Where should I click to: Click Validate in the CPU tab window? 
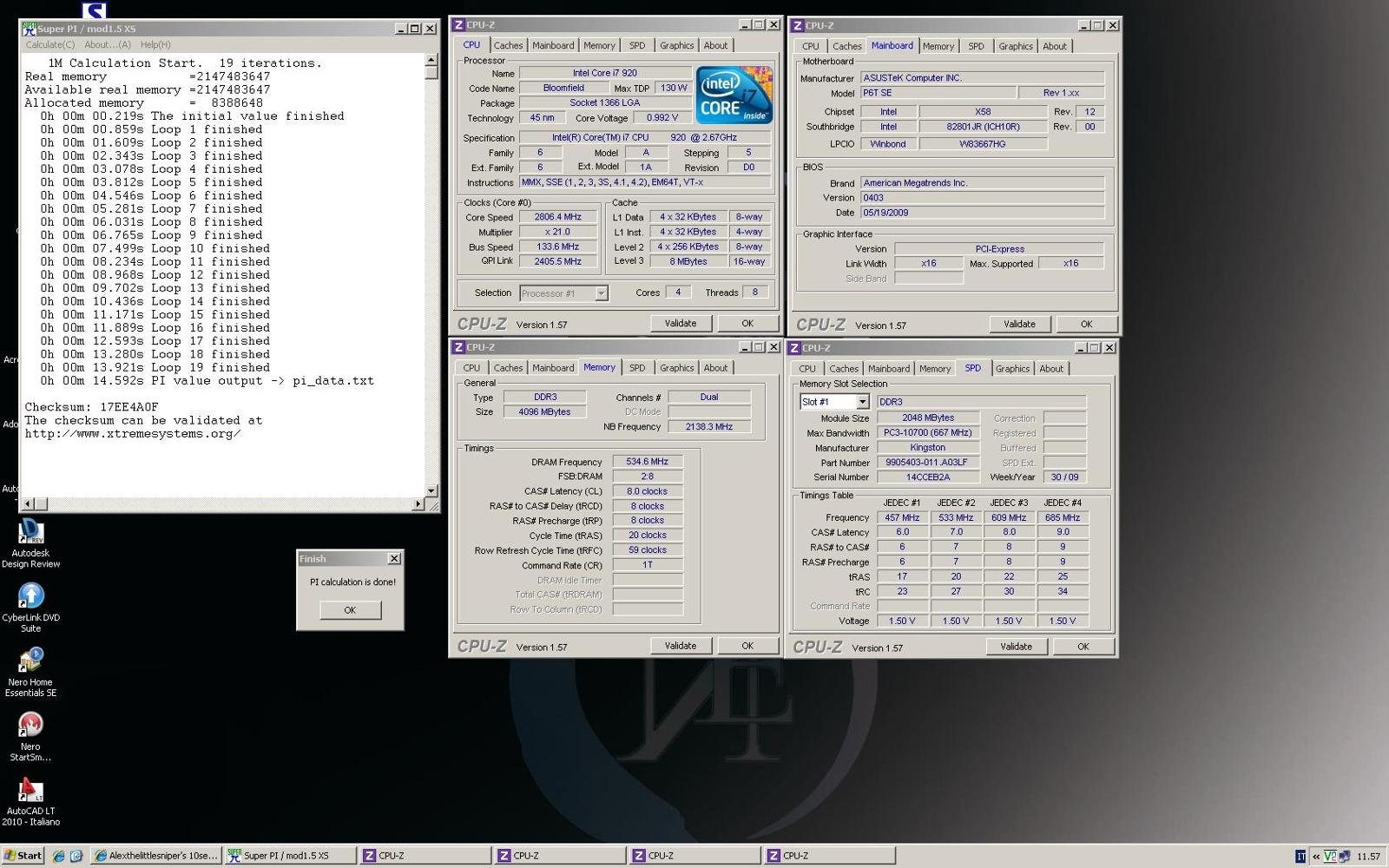point(681,324)
